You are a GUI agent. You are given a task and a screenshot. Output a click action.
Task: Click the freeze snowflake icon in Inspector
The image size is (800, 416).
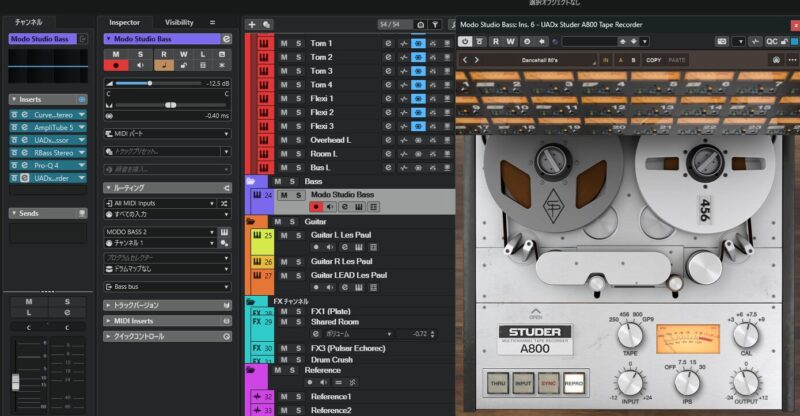tap(221, 65)
